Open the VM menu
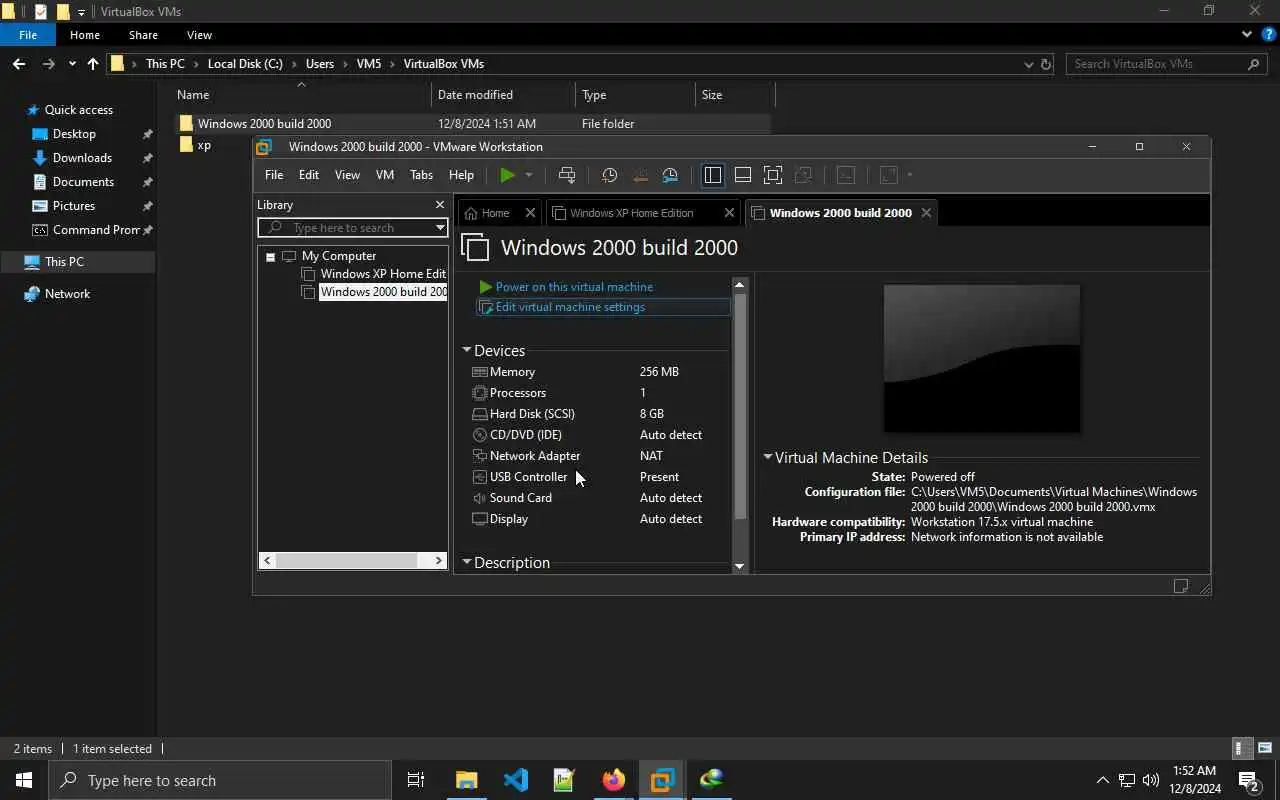This screenshot has width=1280, height=800. (x=385, y=175)
